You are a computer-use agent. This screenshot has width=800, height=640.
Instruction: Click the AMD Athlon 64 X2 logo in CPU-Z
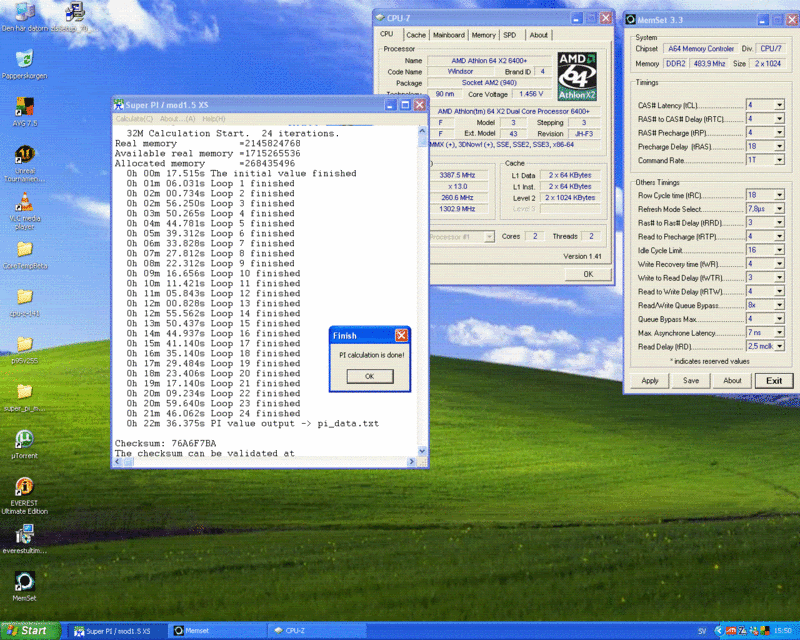(x=577, y=76)
